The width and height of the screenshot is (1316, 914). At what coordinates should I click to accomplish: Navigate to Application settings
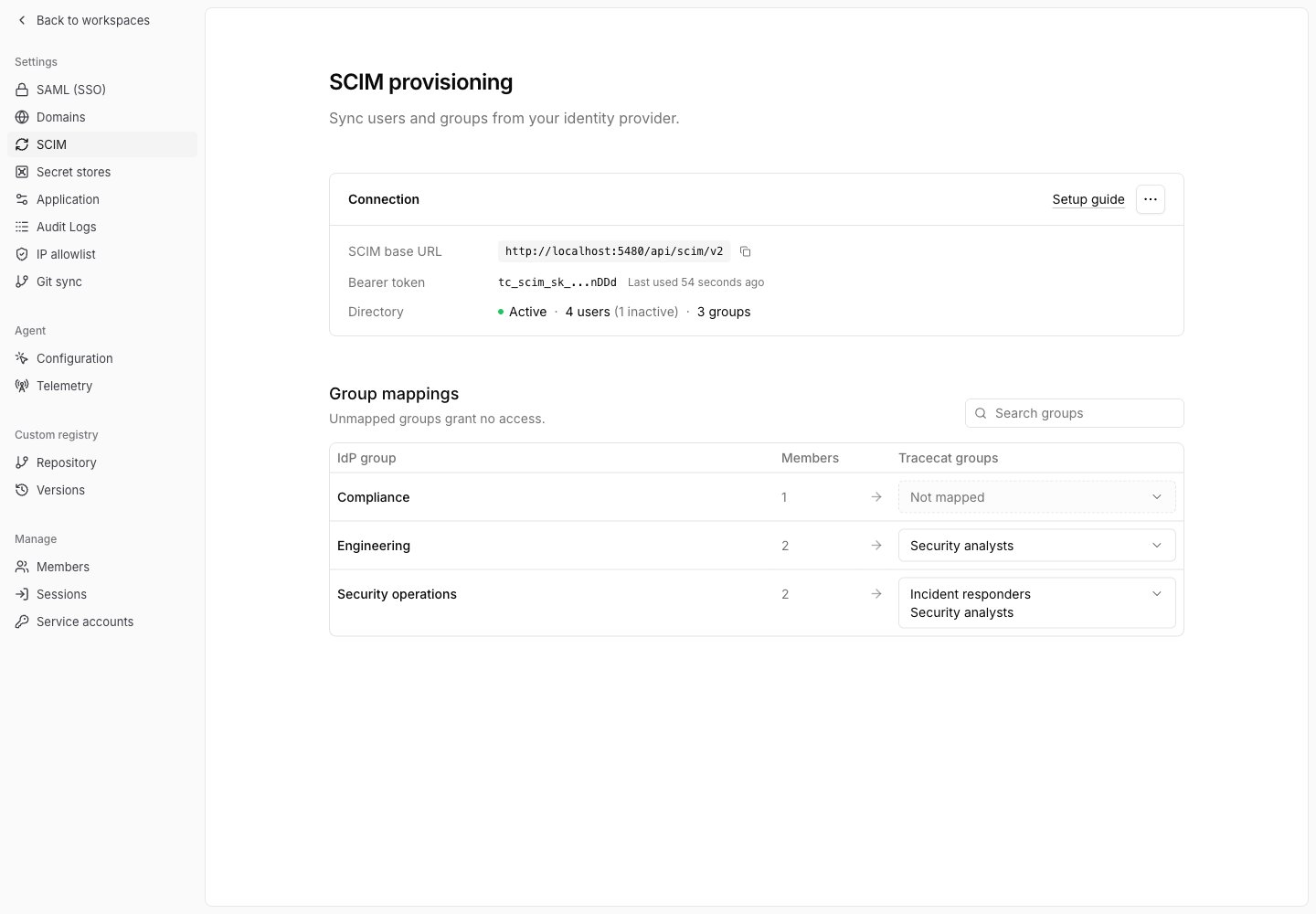pyautogui.click(x=102, y=199)
